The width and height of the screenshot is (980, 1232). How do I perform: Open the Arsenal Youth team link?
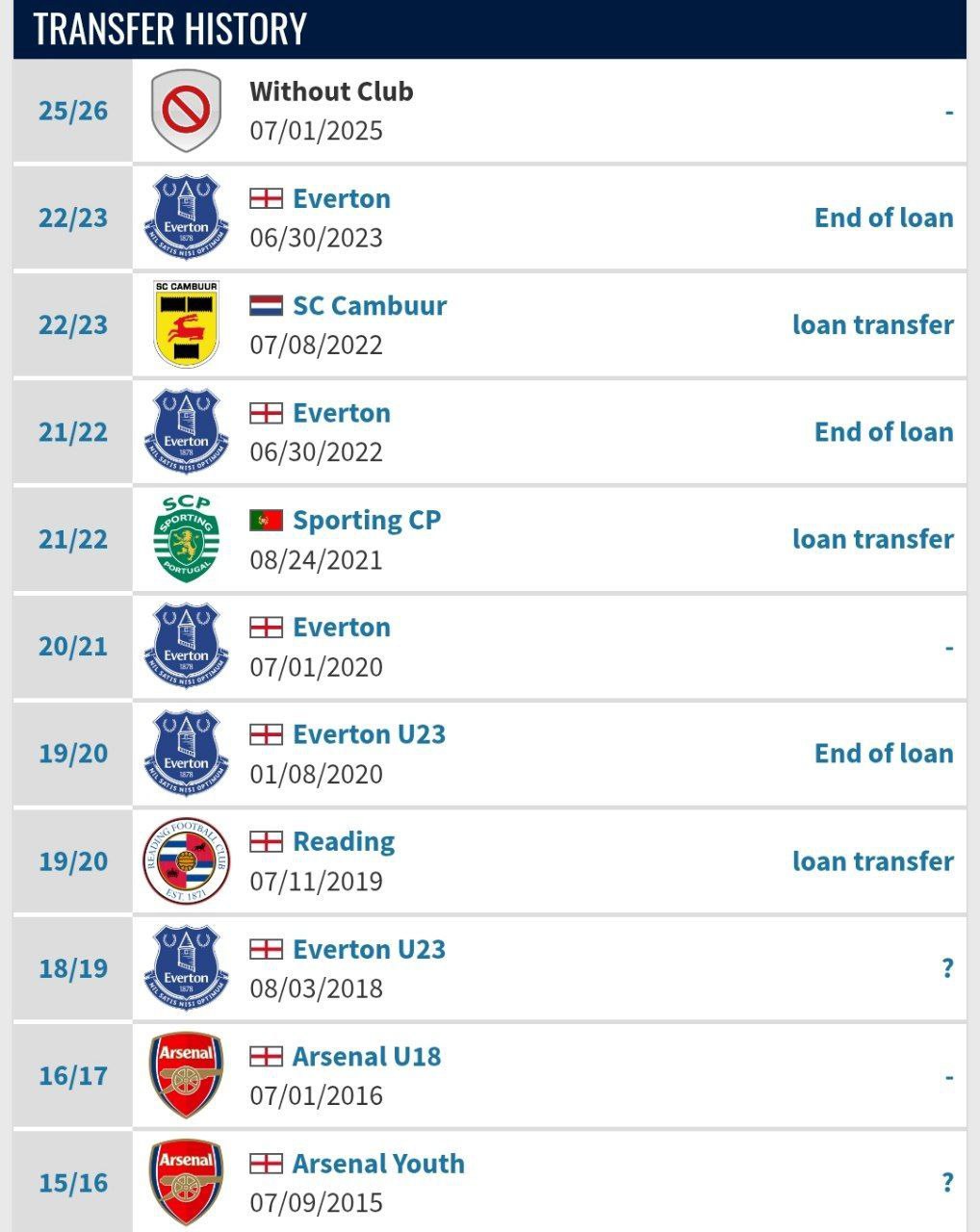coord(378,1164)
